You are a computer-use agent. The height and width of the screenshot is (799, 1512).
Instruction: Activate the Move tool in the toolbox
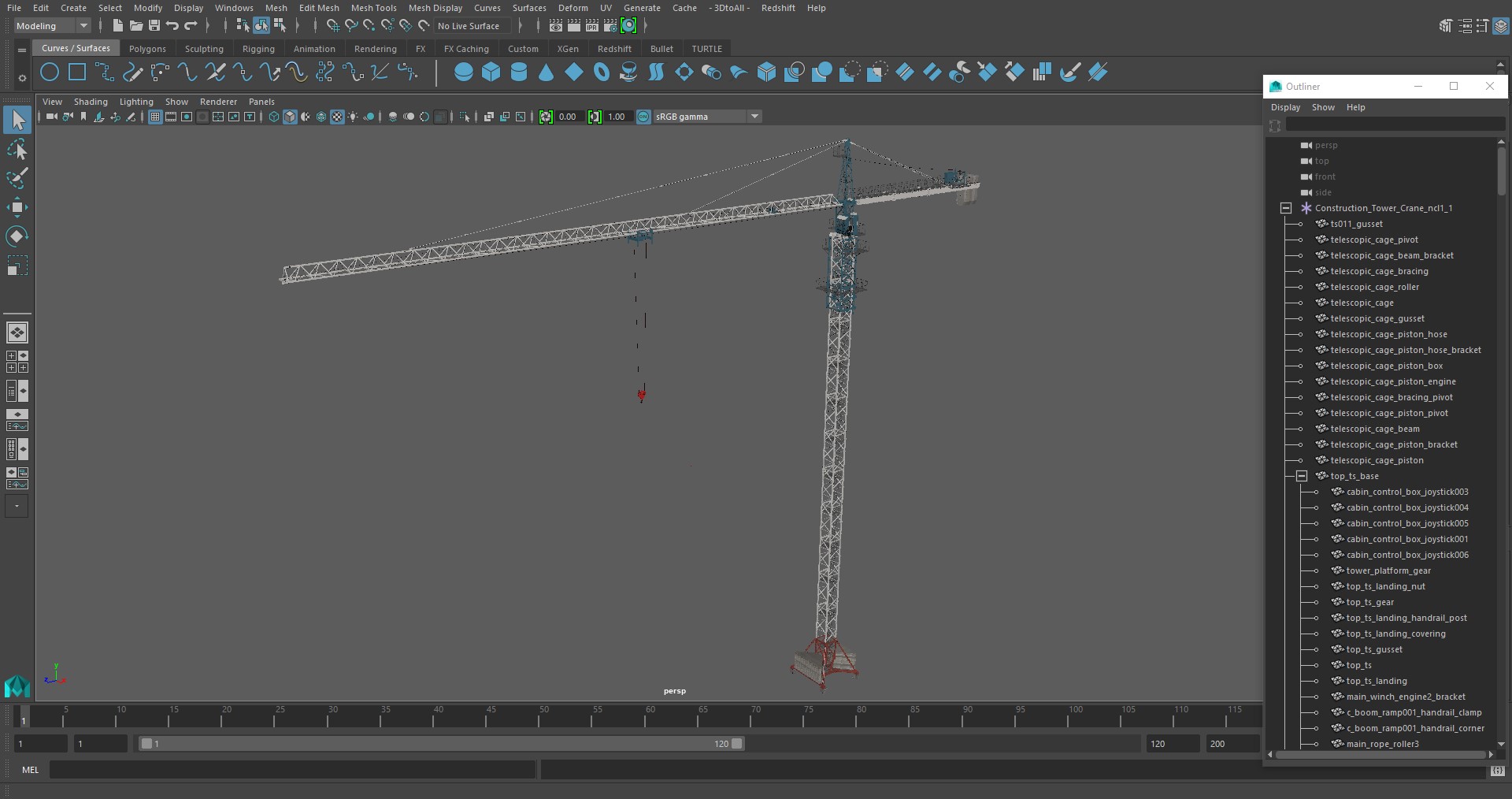click(17, 207)
